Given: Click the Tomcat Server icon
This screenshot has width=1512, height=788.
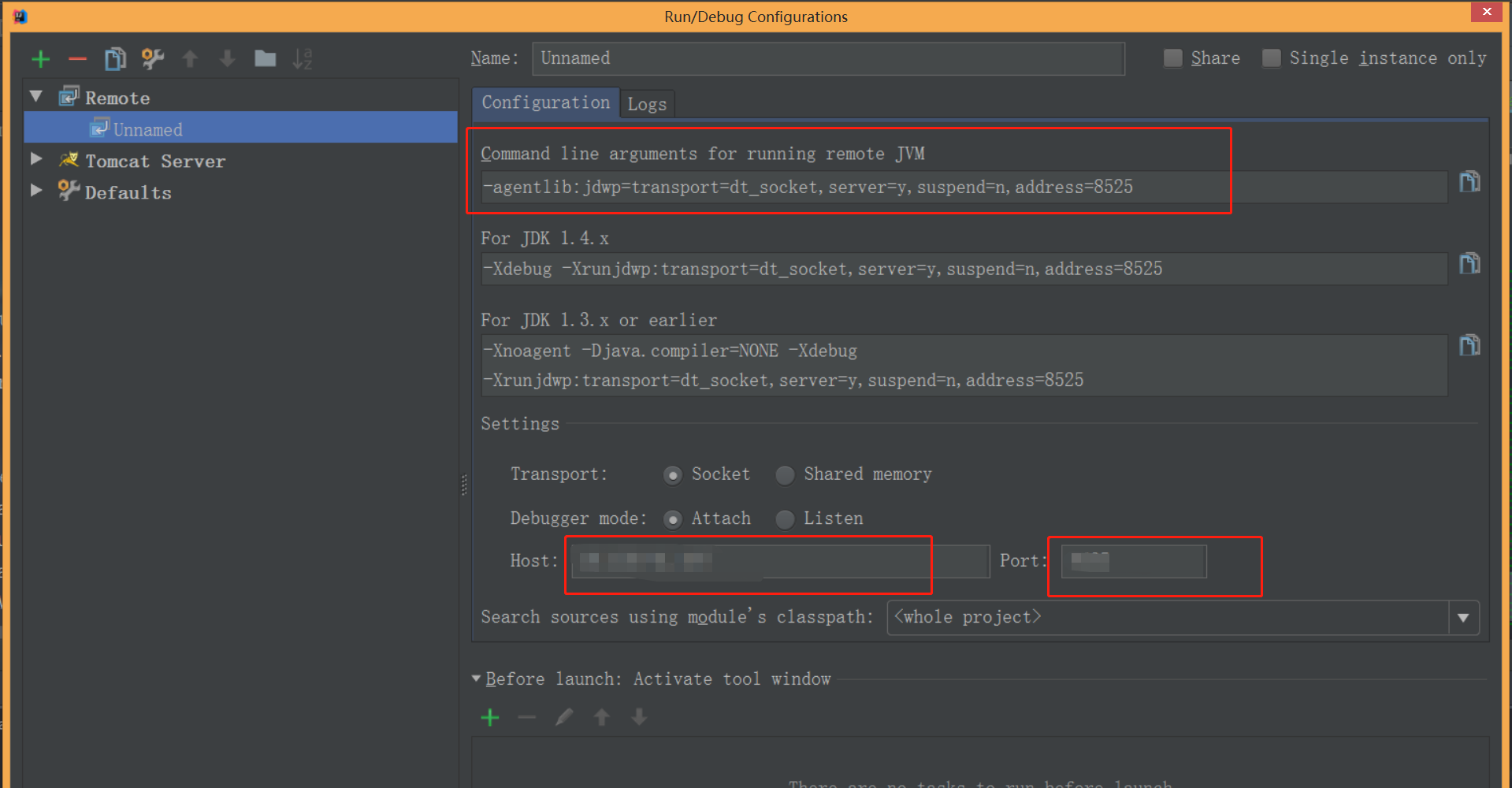Looking at the screenshot, I should [x=69, y=160].
